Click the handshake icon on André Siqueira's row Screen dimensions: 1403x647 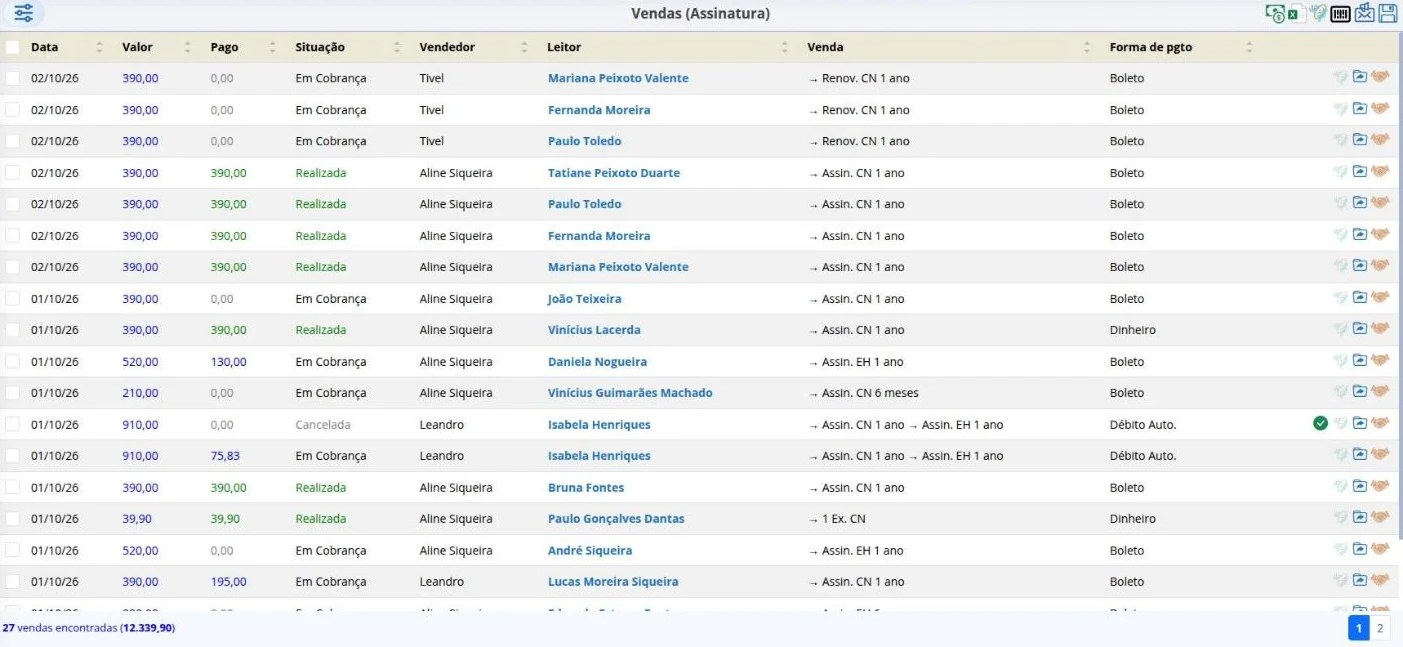[1380, 550]
